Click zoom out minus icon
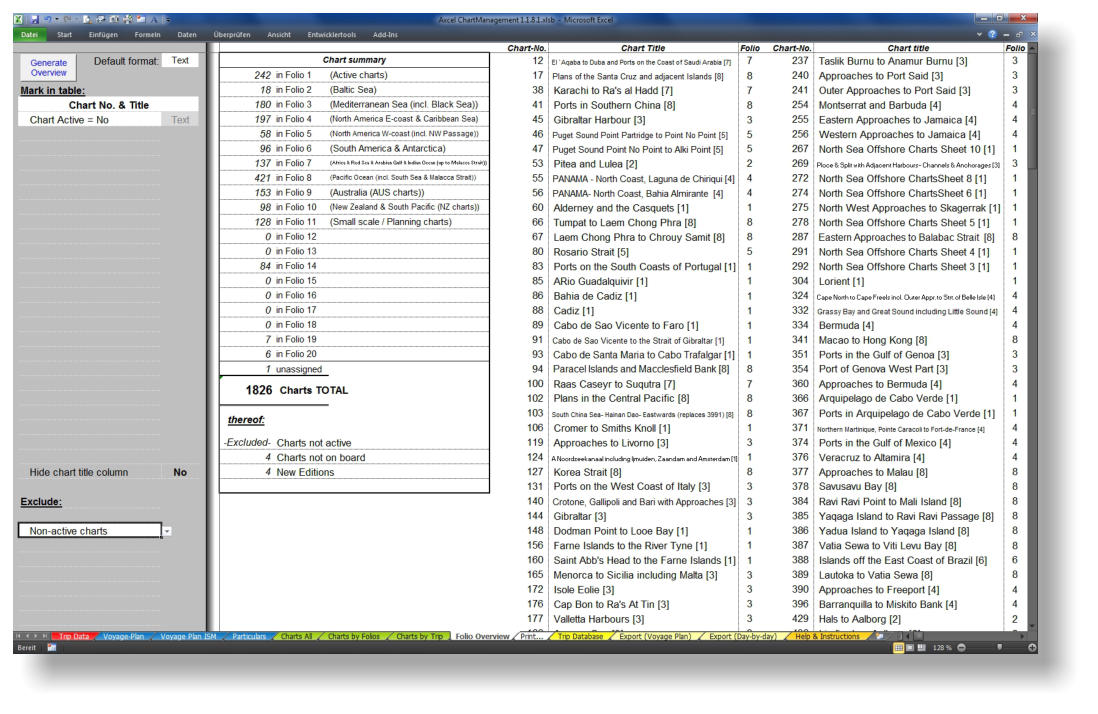Image resolution: width=1098 pixels, height=714 pixels. click(x=963, y=647)
